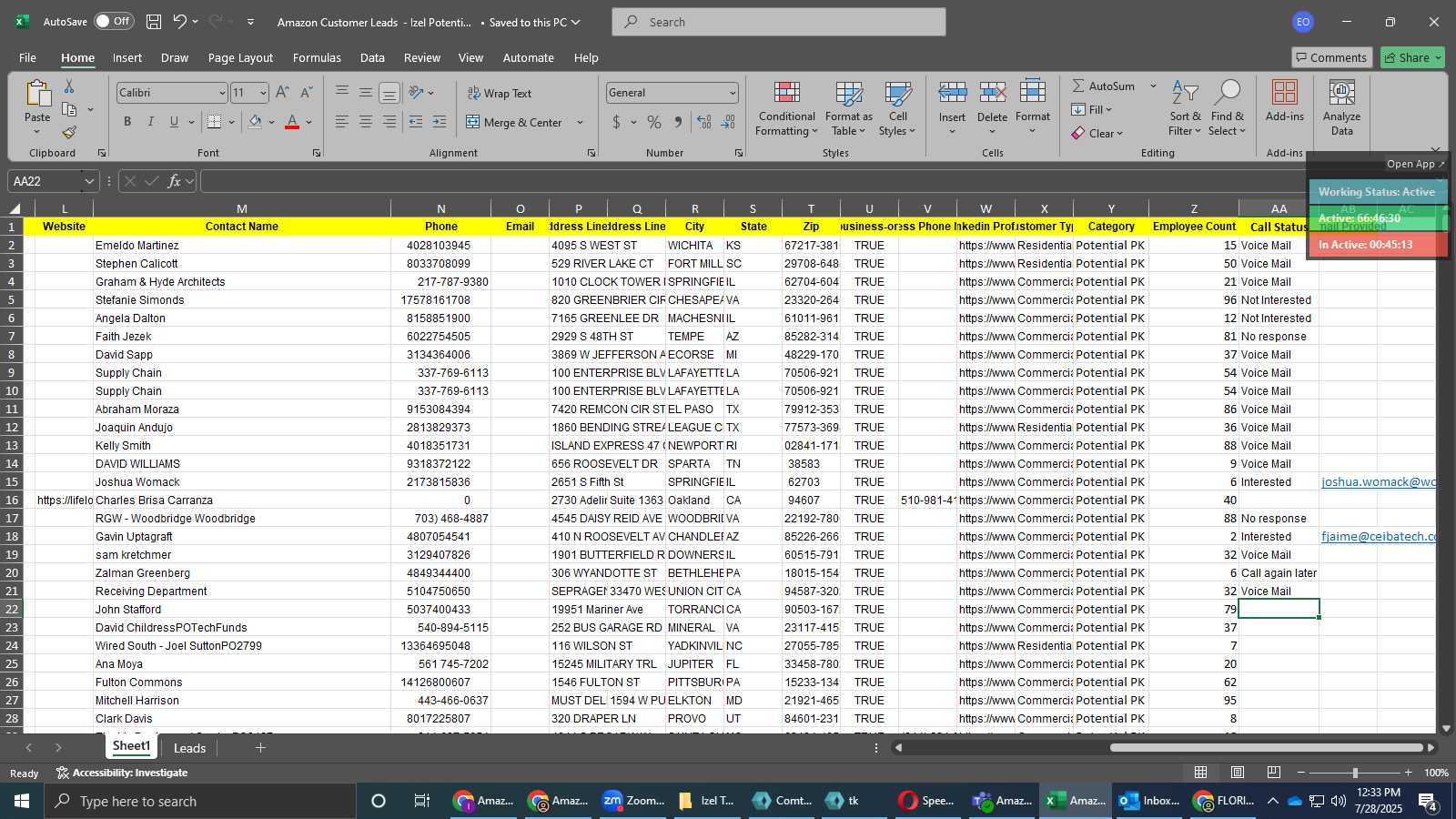Click the Middle Align icon

click(x=366, y=92)
